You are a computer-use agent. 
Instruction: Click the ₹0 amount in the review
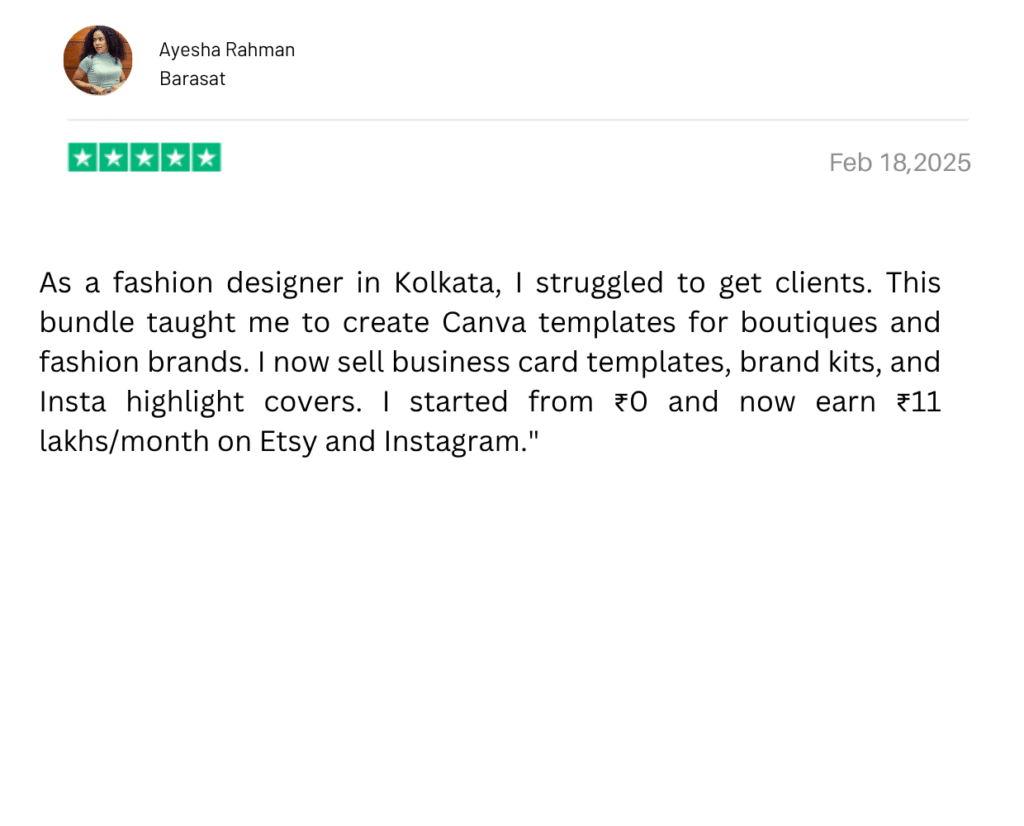(x=631, y=402)
